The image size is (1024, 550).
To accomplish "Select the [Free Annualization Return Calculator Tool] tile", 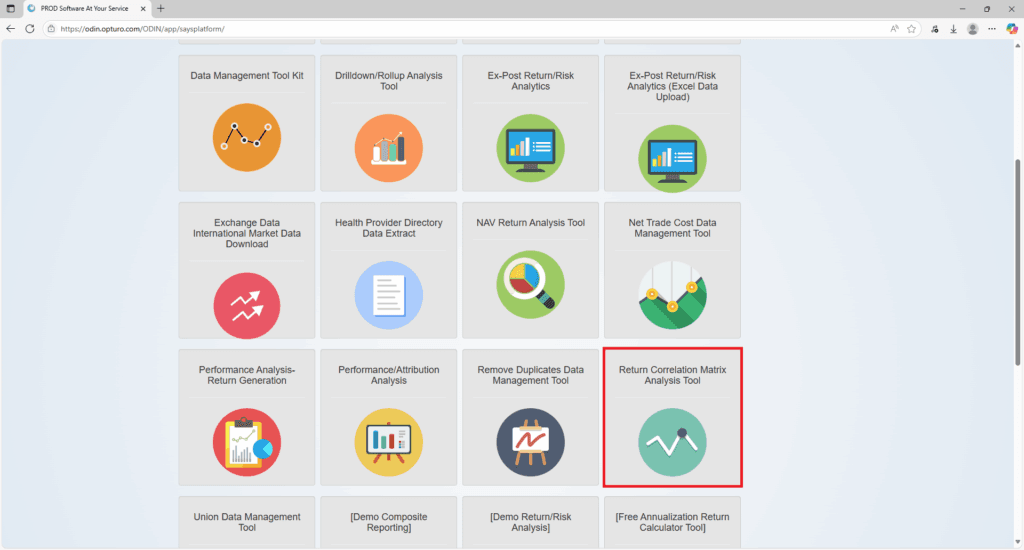I will [672, 522].
